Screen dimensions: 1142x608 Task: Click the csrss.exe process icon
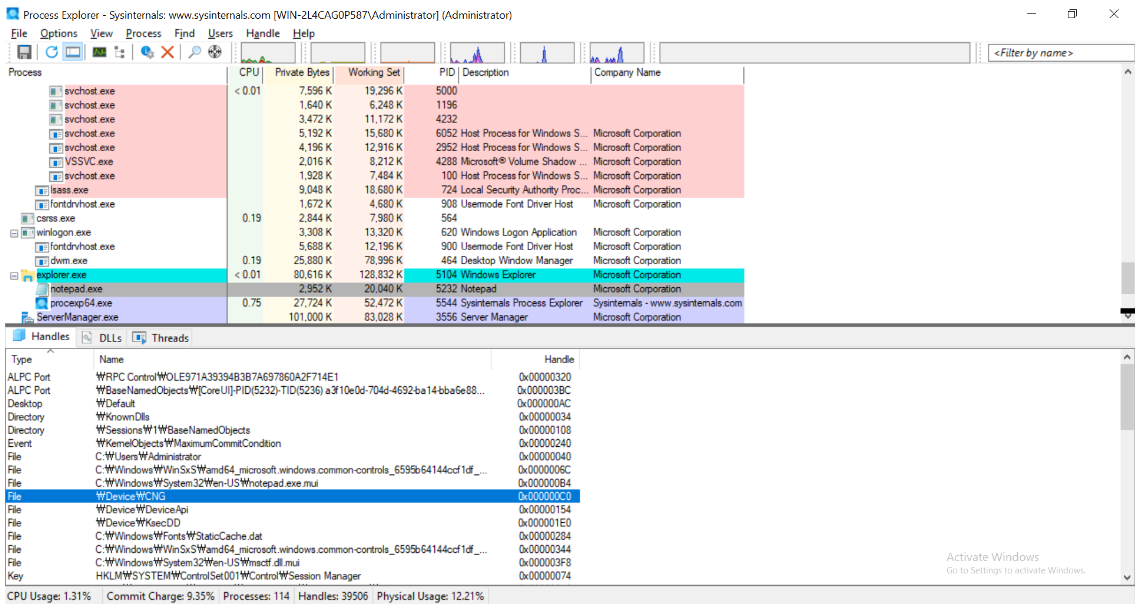coord(28,218)
